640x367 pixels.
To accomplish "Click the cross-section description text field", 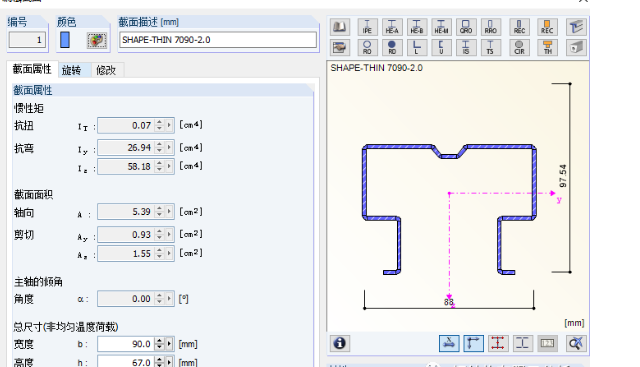I will tap(218, 40).
